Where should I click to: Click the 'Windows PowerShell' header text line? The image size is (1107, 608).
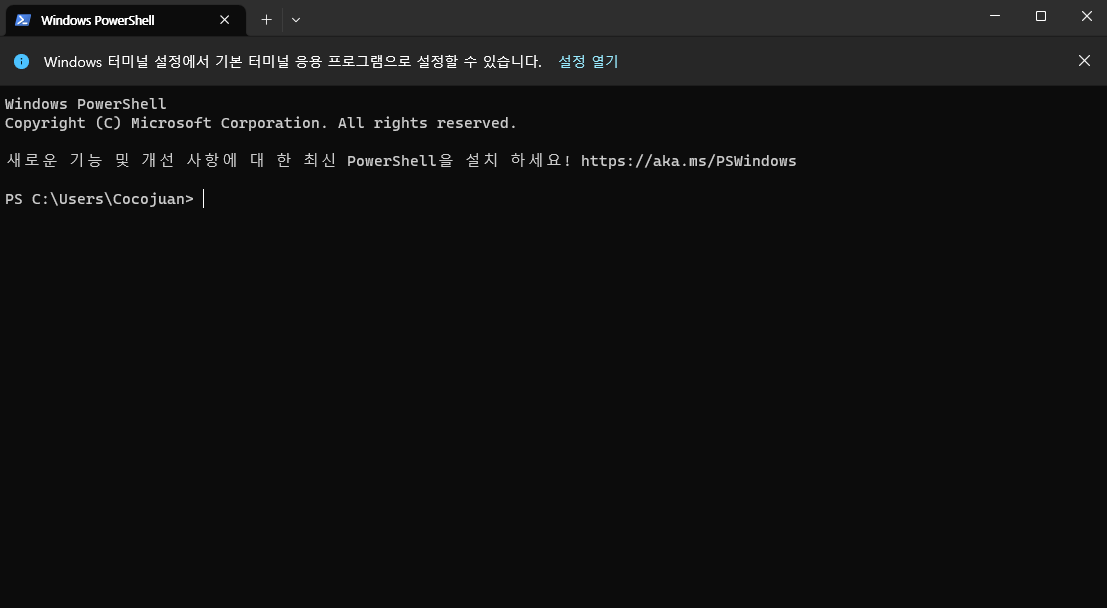tap(85, 104)
